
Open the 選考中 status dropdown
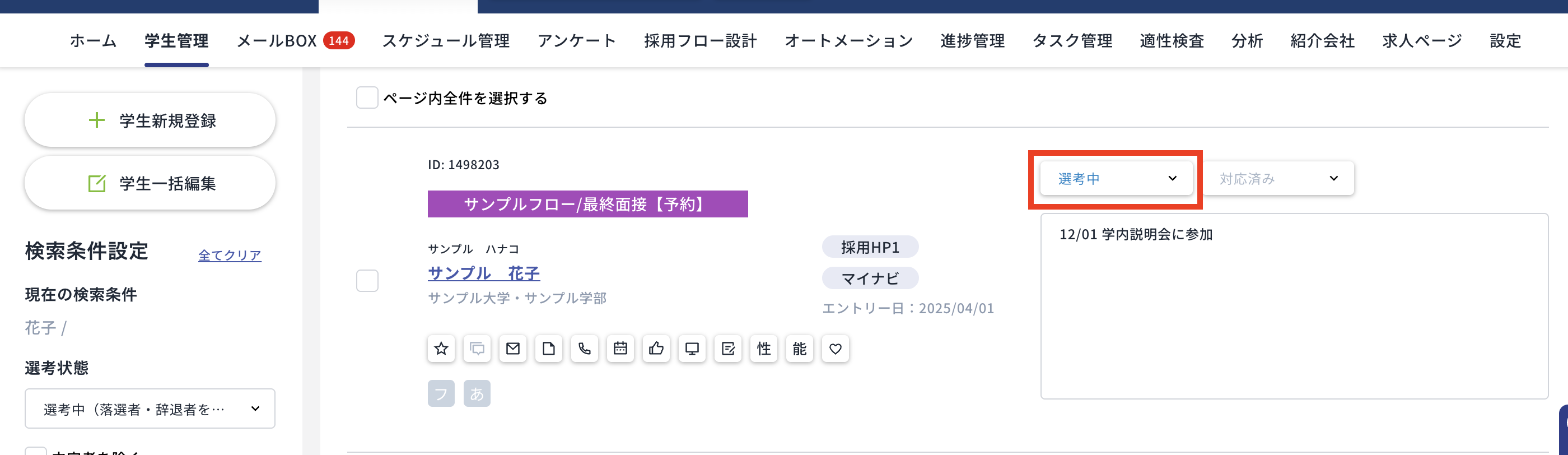click(1116, 178)
